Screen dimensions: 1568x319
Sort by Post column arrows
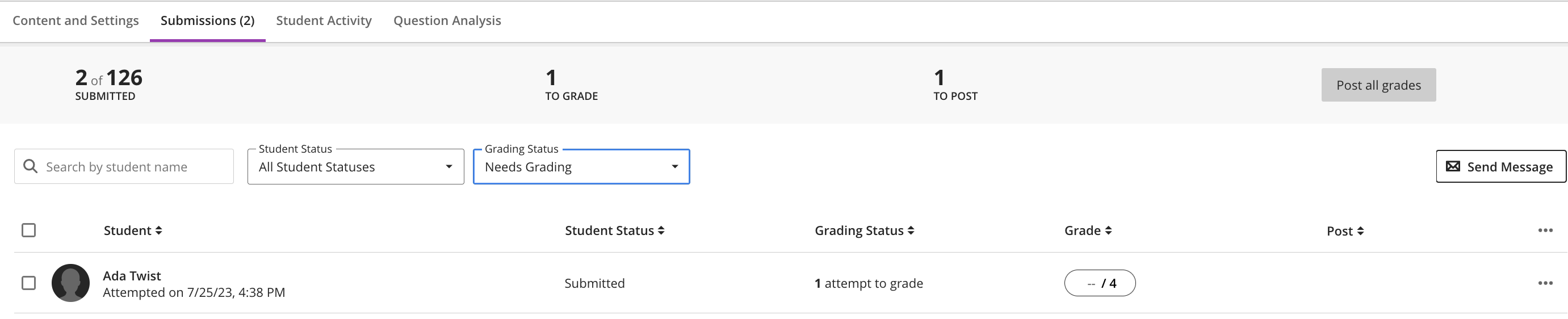1360,232
